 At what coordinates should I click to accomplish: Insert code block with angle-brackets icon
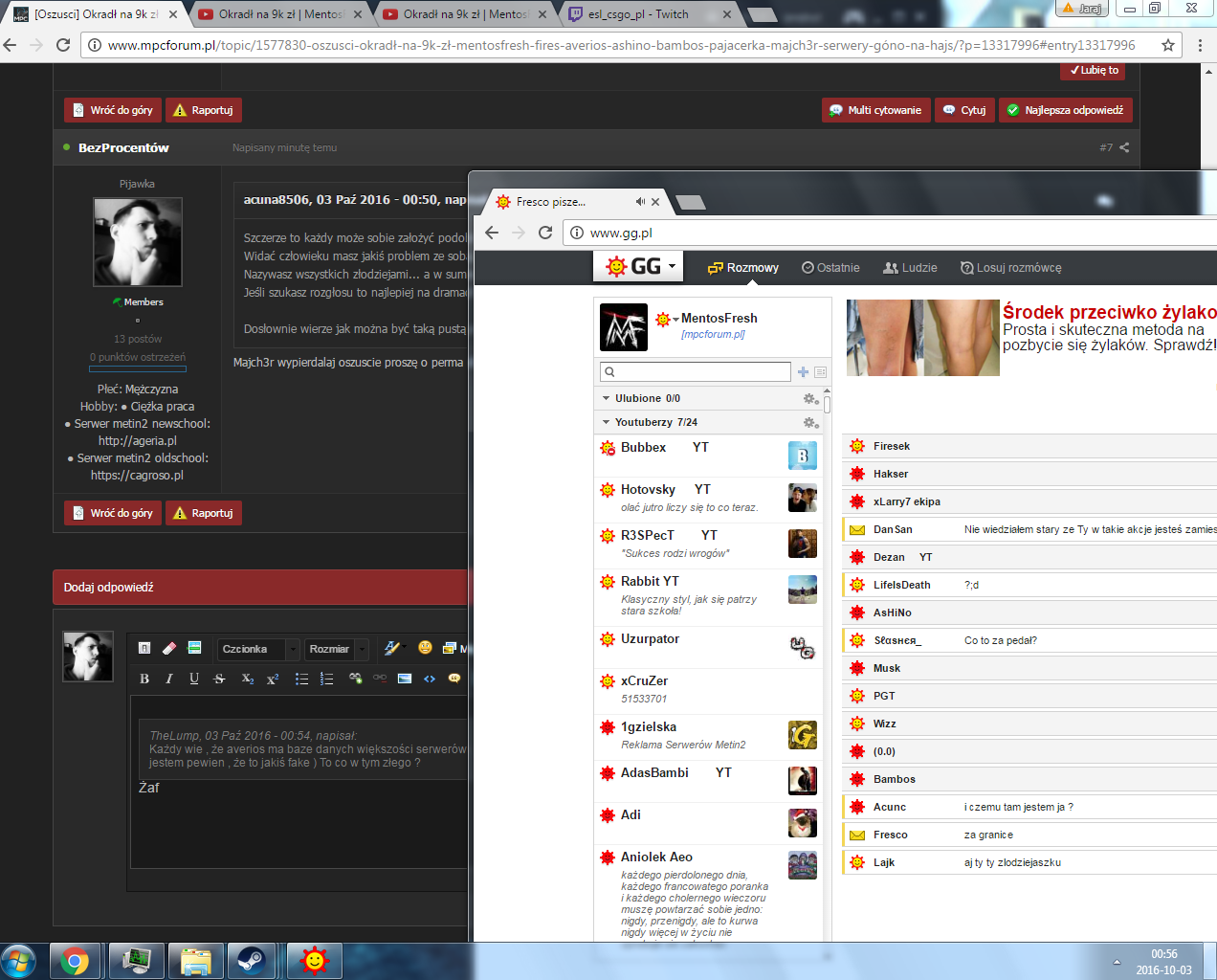[x=430, y=679]
